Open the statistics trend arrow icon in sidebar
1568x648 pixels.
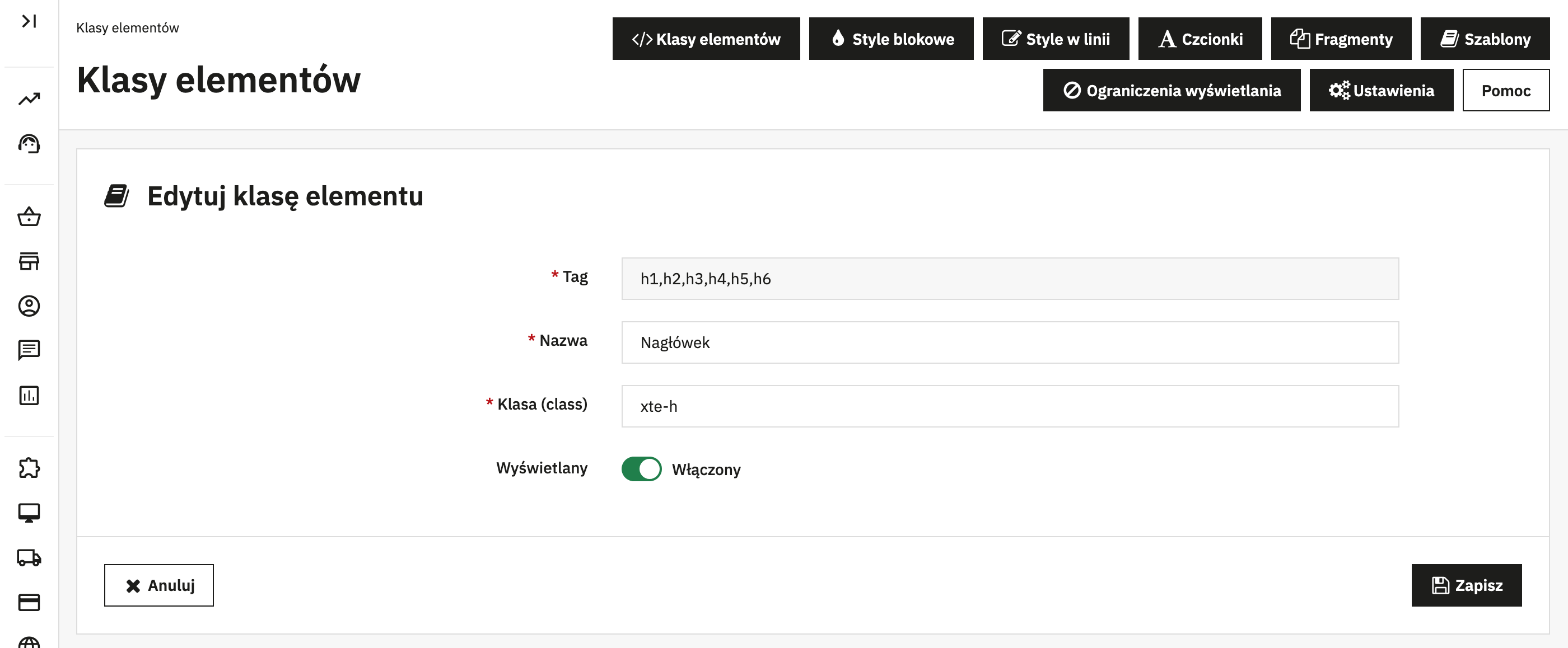pyautogui.click(x=29, y=98)
